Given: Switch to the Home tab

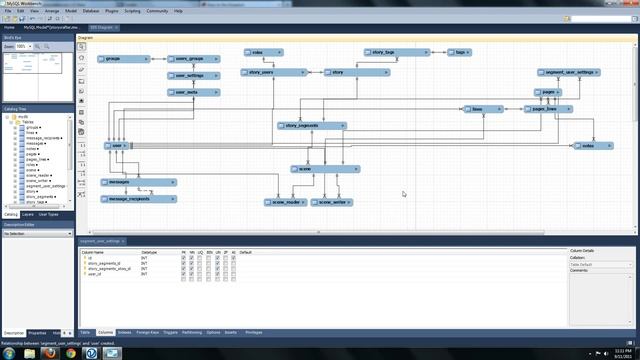Looking at the screenshot, I should click(x=9, y=27).
